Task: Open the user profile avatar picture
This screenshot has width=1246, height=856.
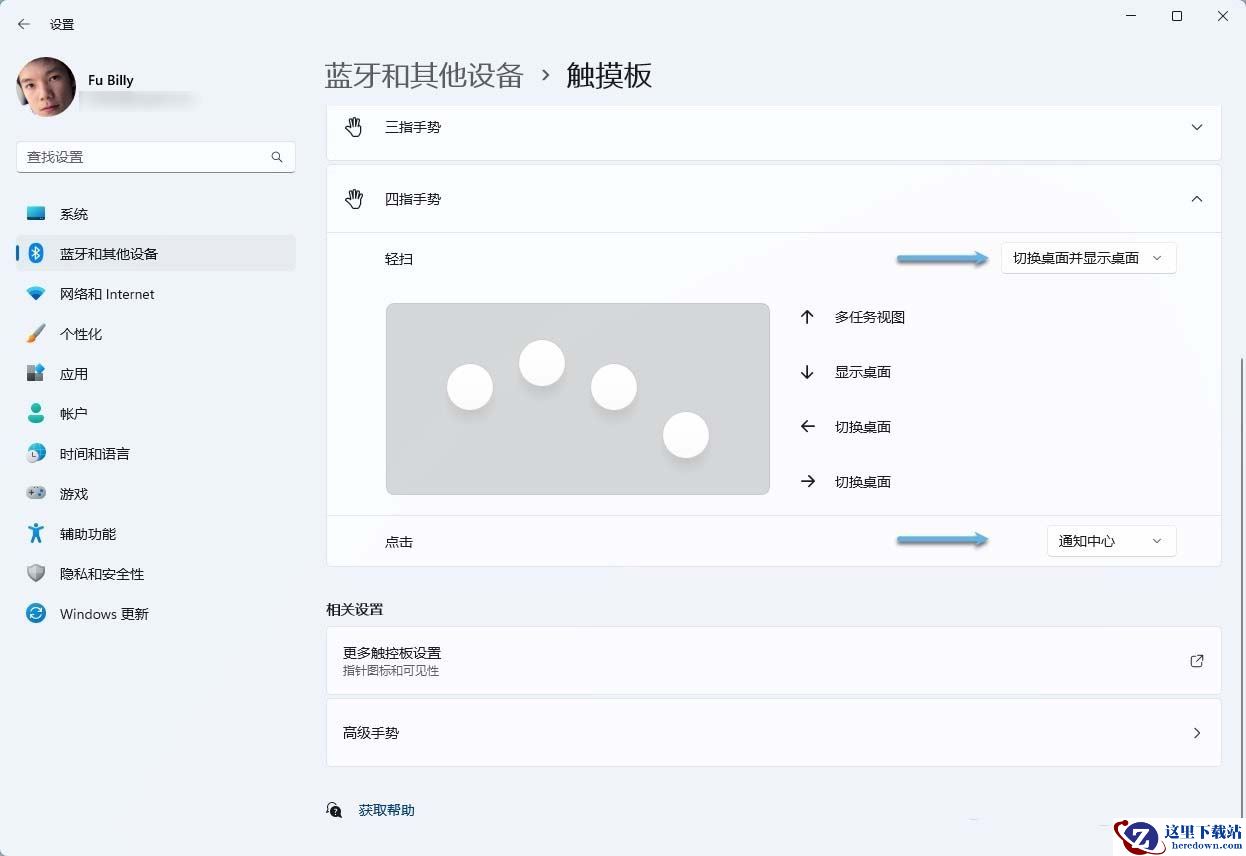Action: click(x=46, y=87)
